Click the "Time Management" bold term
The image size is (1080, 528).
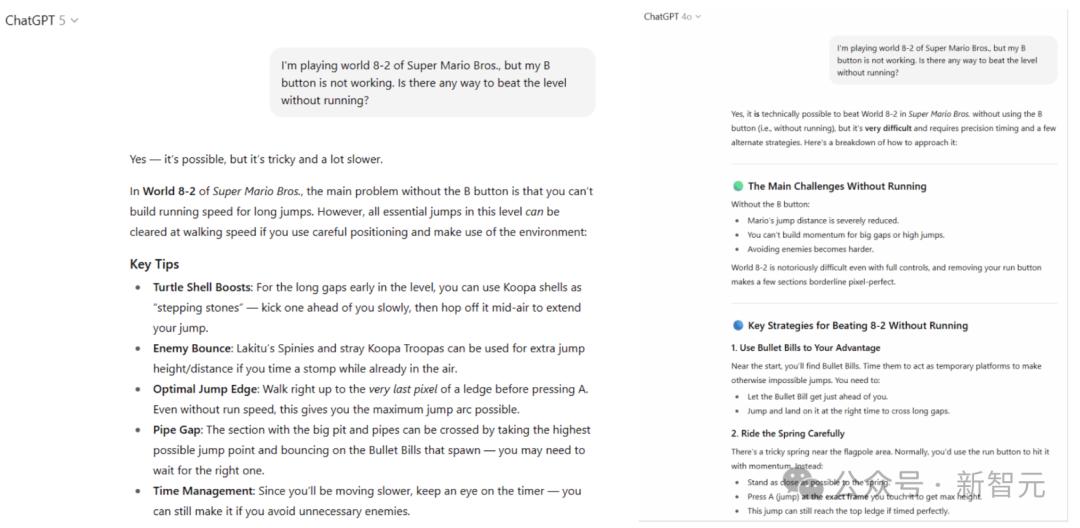pos(203,491)
